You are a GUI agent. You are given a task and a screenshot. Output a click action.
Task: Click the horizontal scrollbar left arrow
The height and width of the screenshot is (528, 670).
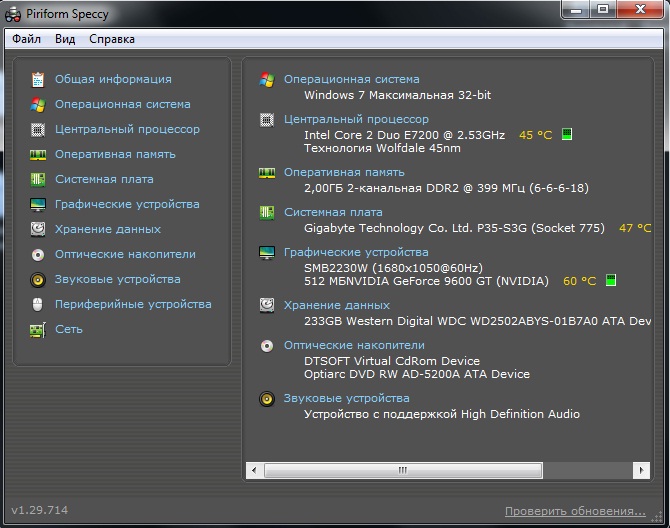coord(255,468)
